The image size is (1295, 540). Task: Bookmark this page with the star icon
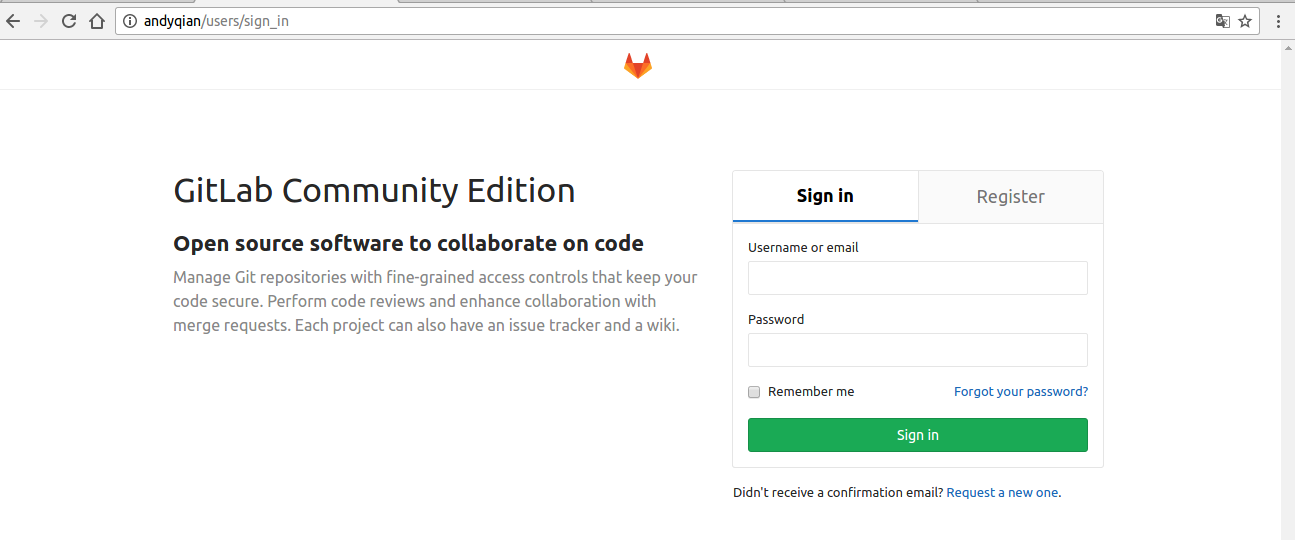coord(1245,21)
